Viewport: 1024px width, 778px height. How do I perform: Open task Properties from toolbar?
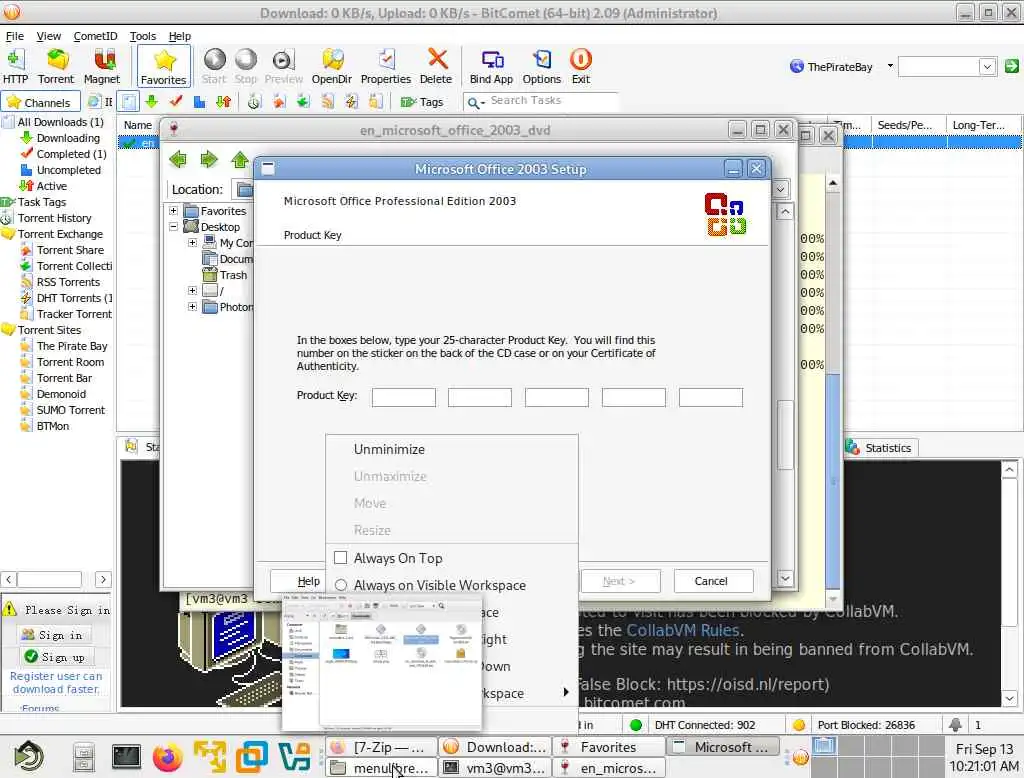click(386, 66)
